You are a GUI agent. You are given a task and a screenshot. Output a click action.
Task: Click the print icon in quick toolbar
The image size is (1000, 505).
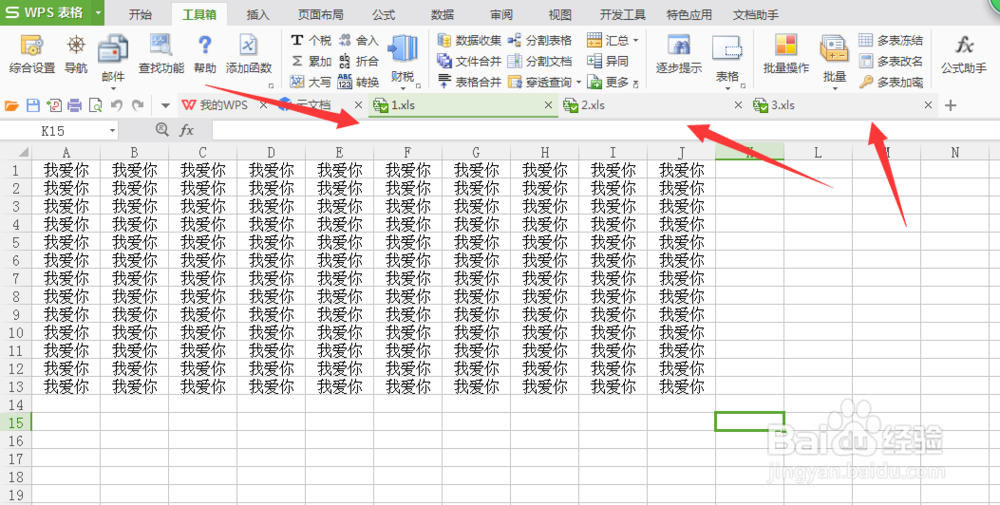pos(75,105)
